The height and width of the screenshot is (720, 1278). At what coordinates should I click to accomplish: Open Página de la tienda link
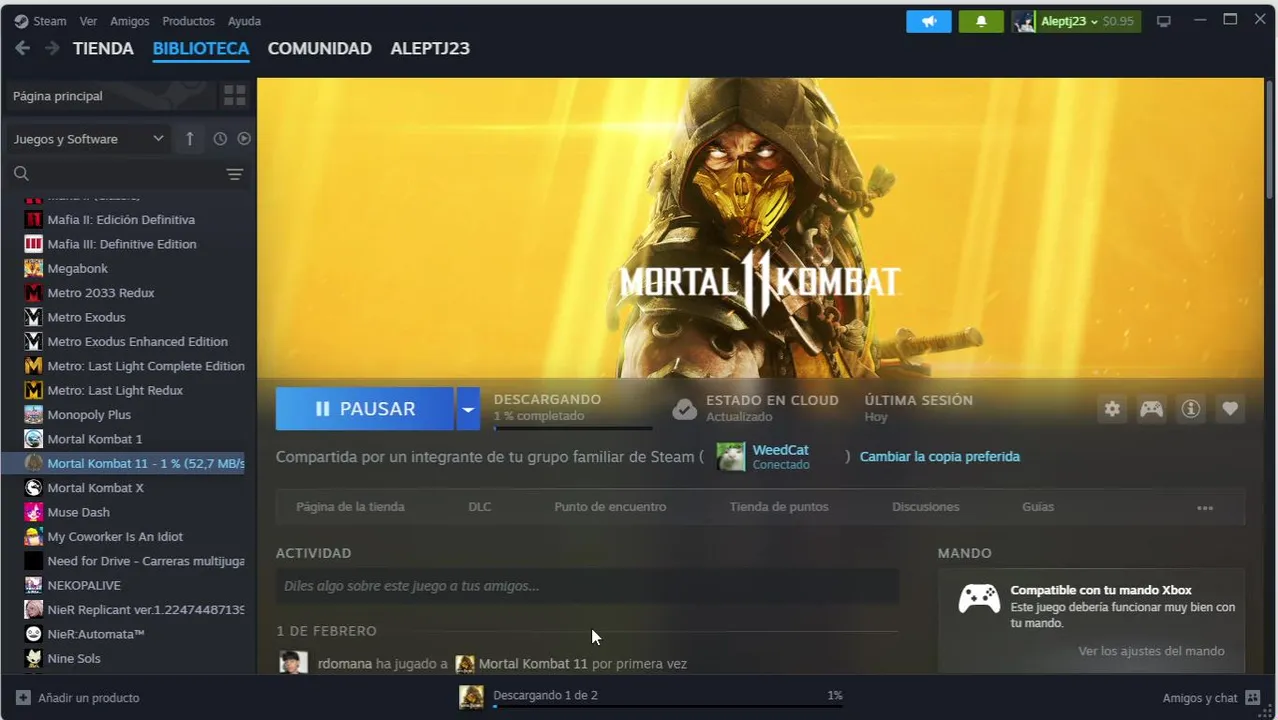click(x=350, y=507)
